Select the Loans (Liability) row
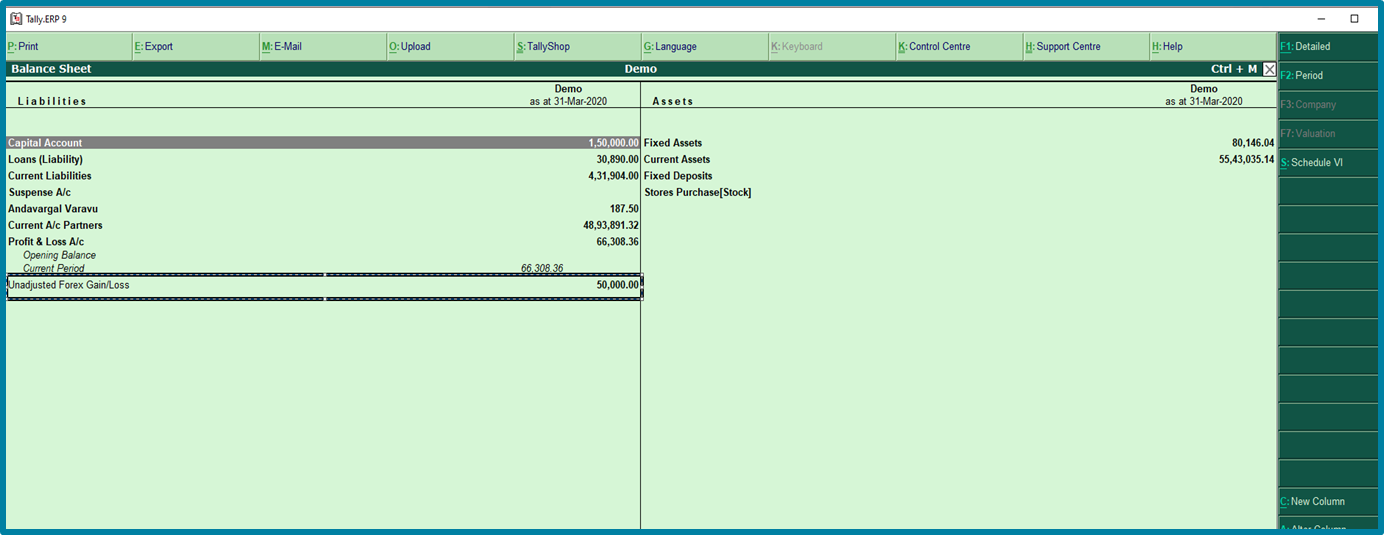 pyautogui.click(x=323, y=159)
